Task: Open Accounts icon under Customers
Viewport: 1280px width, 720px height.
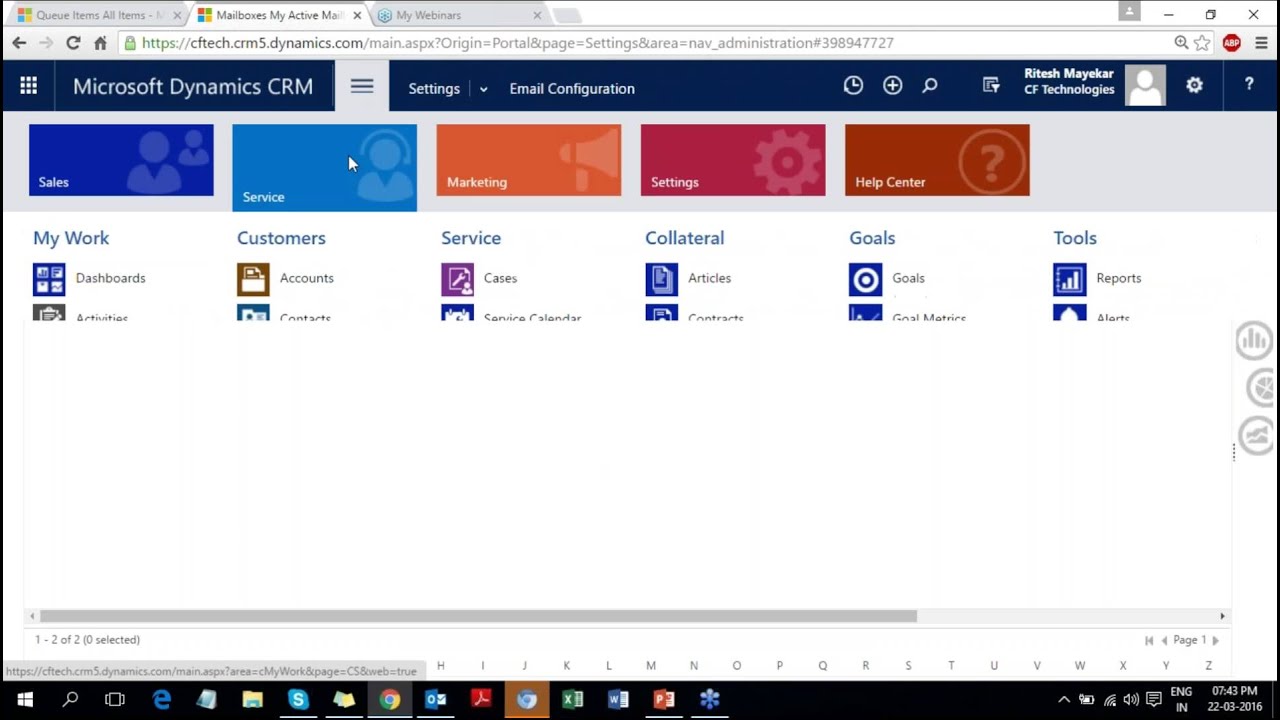Action: tap(253, 279)
